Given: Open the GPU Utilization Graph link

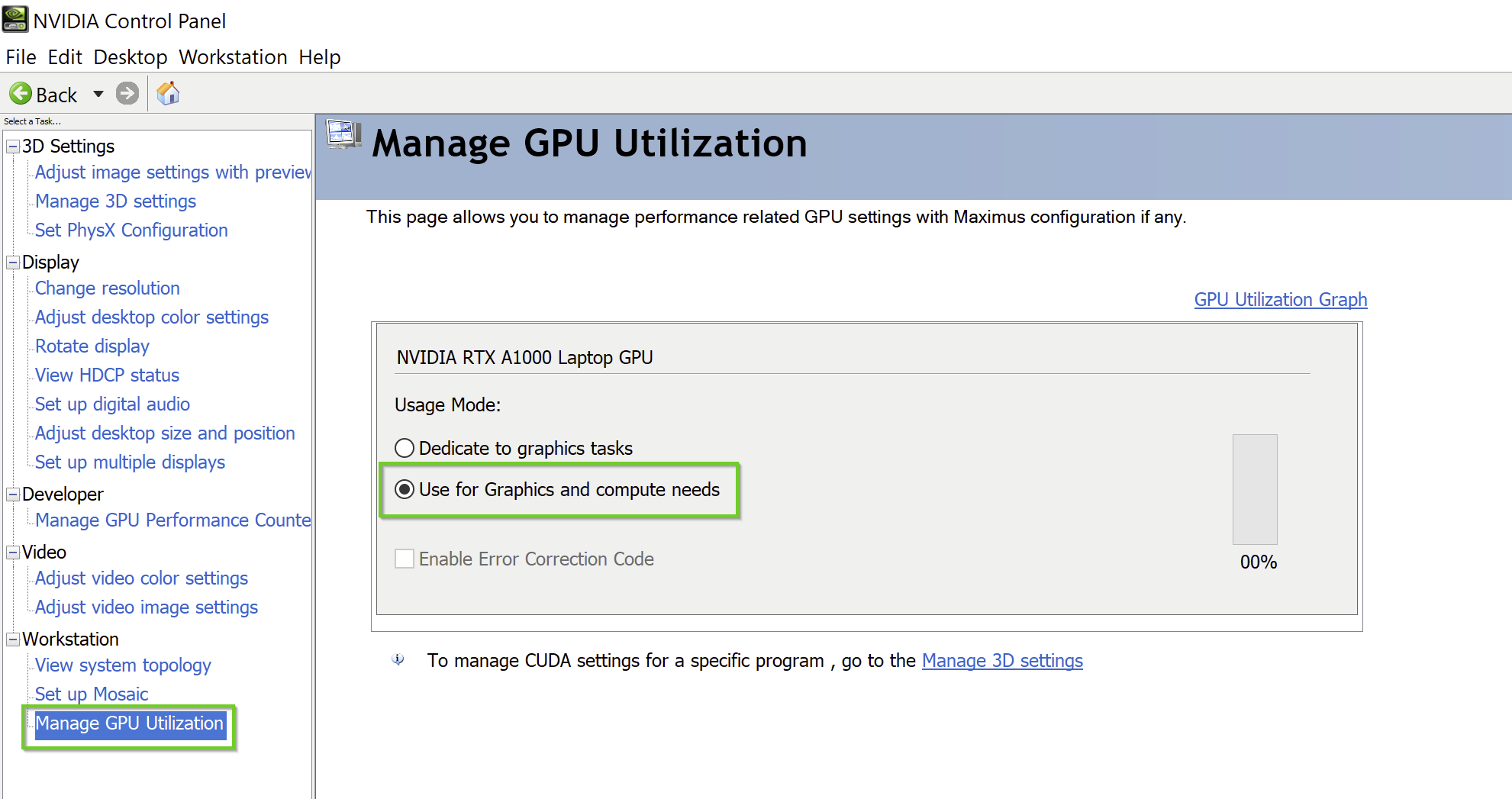Looking at the screenshot, I should click(x=1280, y=300).
